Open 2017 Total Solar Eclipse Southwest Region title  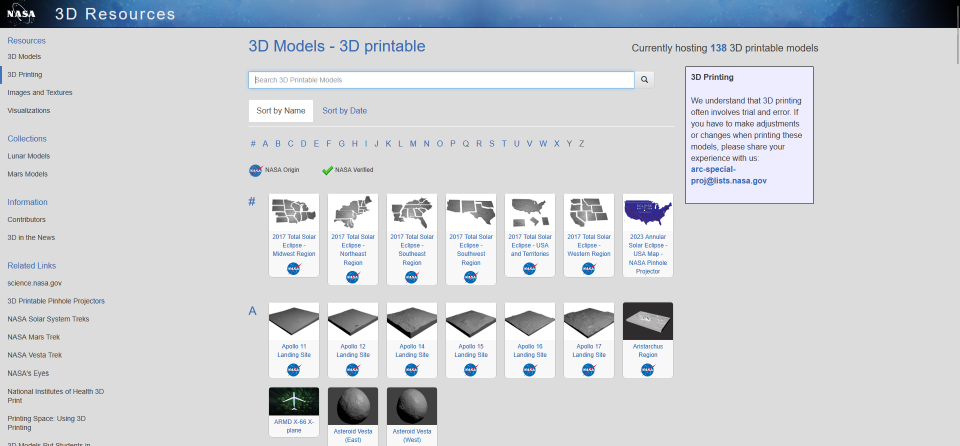(470, 249)
